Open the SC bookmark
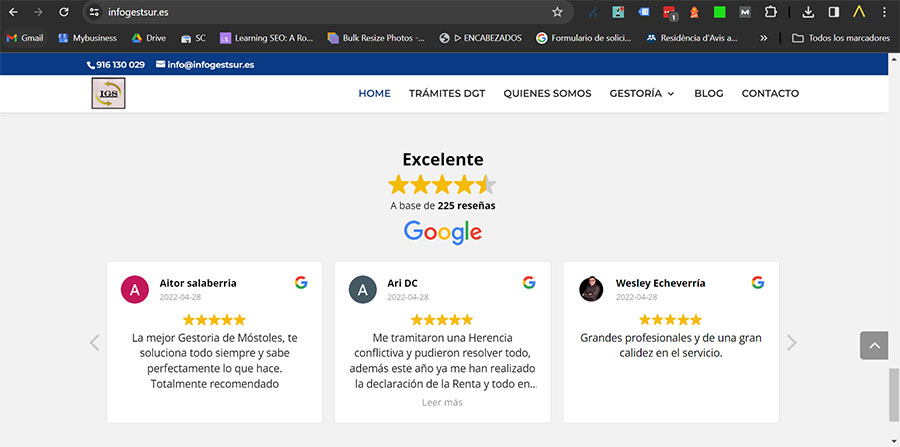 193,38
